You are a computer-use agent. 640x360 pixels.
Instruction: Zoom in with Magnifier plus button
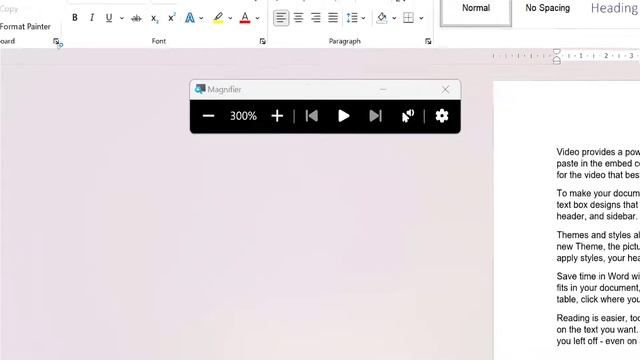[277, 116]
